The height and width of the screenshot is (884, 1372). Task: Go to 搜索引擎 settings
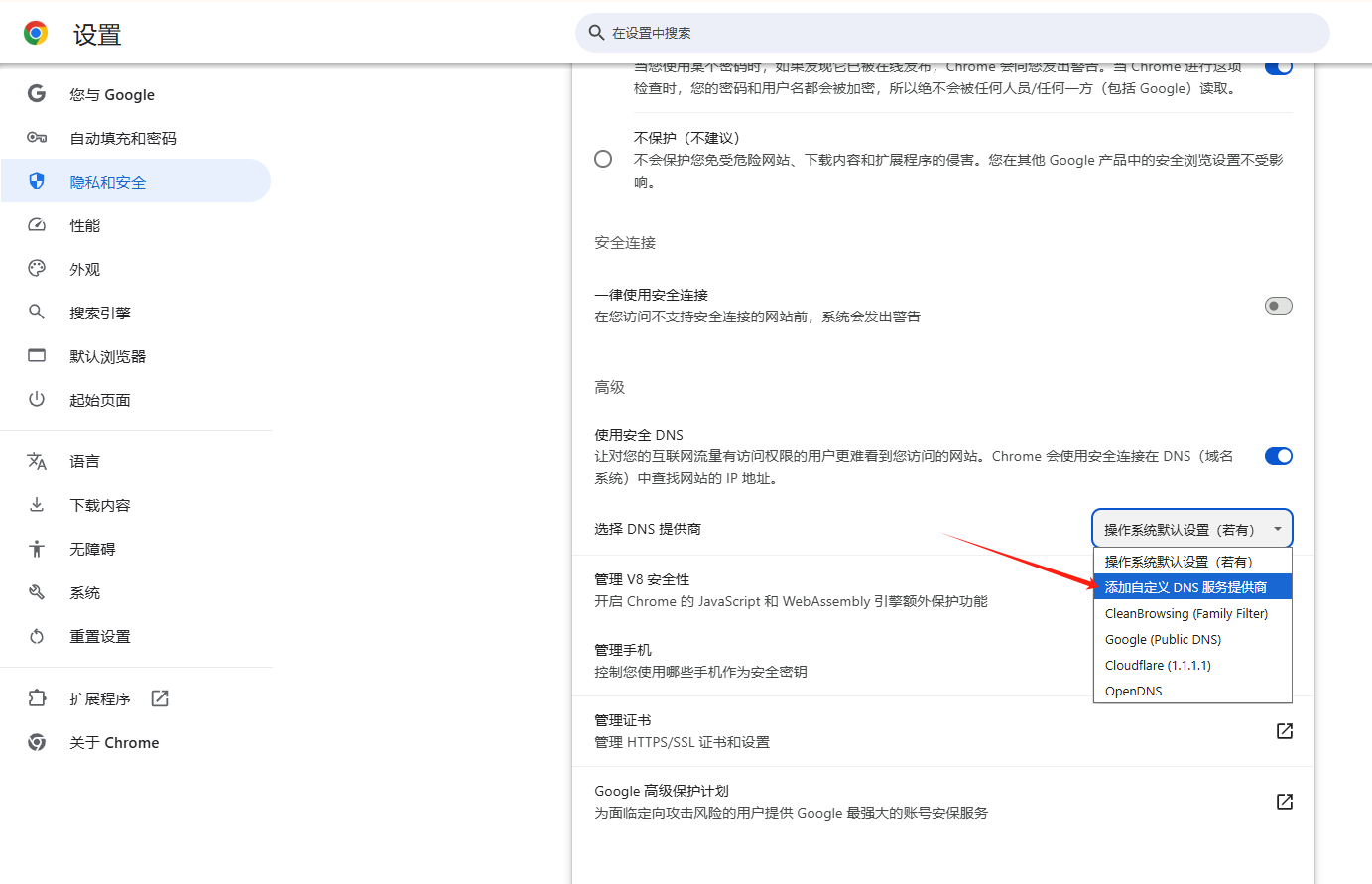pyautogui.click(x=136, y=313)
